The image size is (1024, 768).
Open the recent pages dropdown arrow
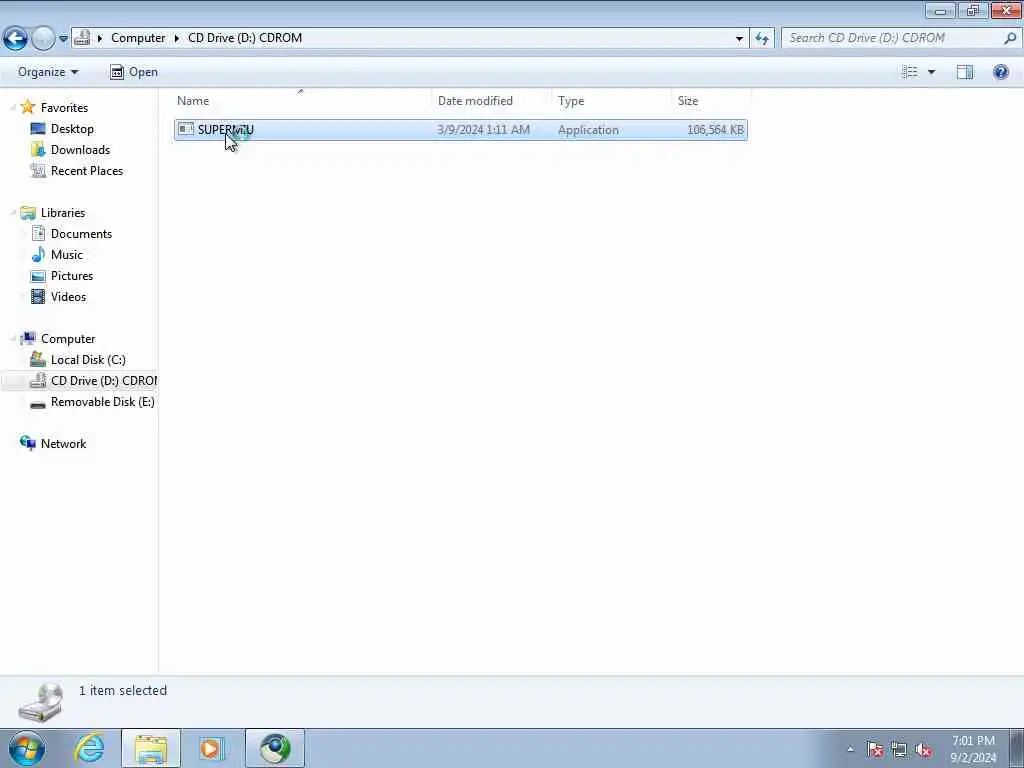point(63,39)
